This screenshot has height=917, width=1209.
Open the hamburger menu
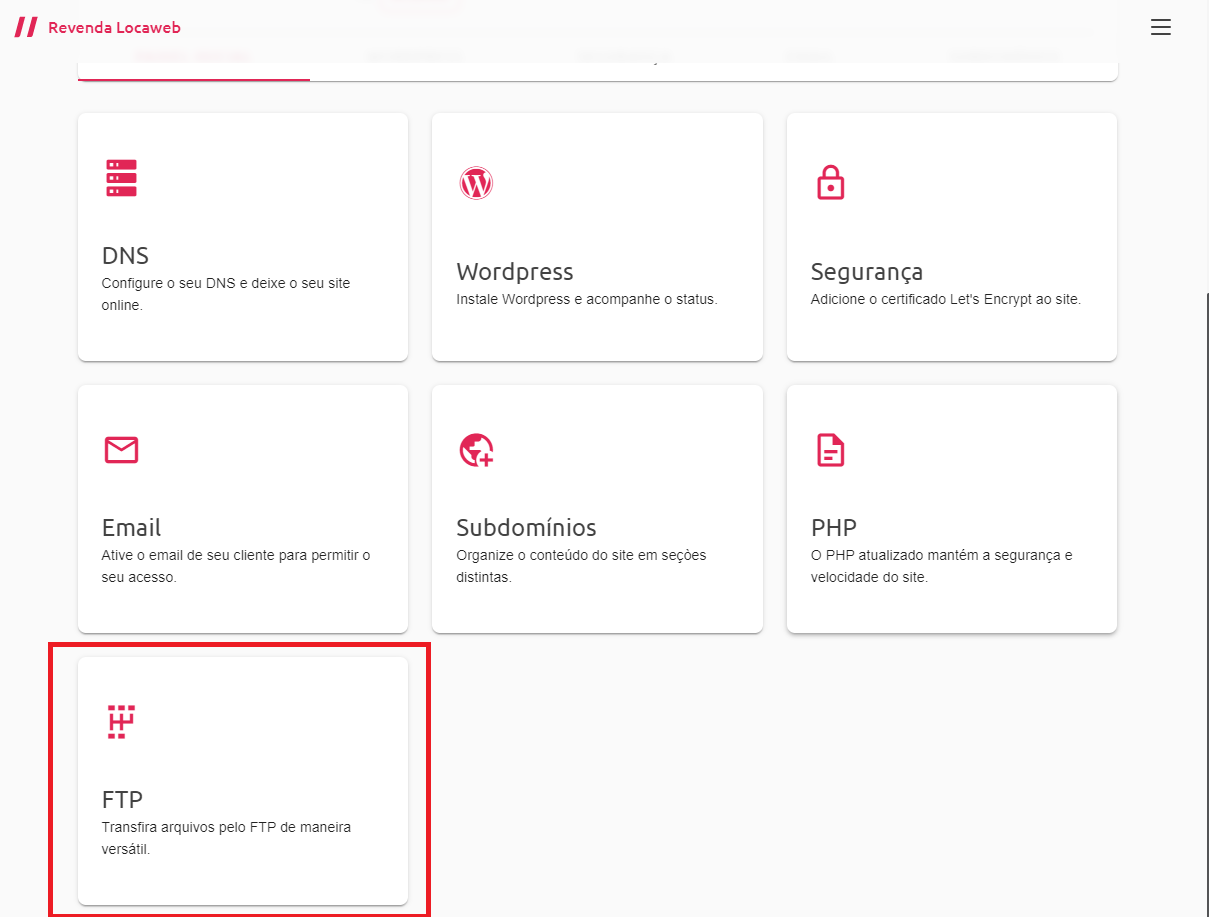[x=1160, y=28]
